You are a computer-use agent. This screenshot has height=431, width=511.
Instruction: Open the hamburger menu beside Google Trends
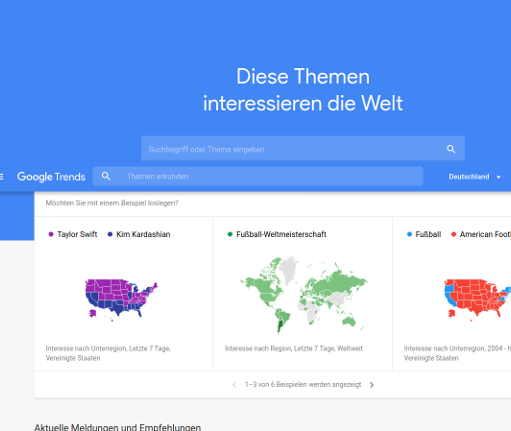point(1,177)
